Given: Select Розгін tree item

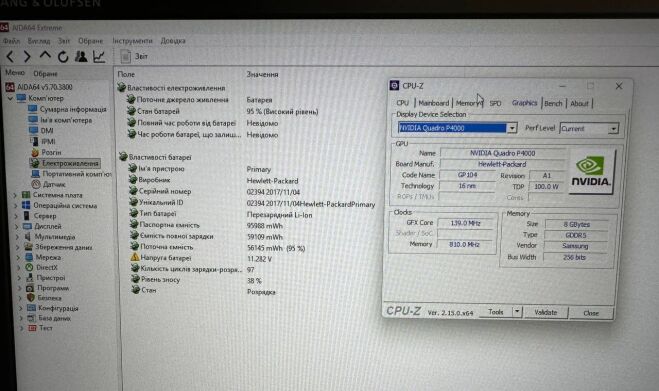Looking at the screenshot, I should tap(46, 152).
